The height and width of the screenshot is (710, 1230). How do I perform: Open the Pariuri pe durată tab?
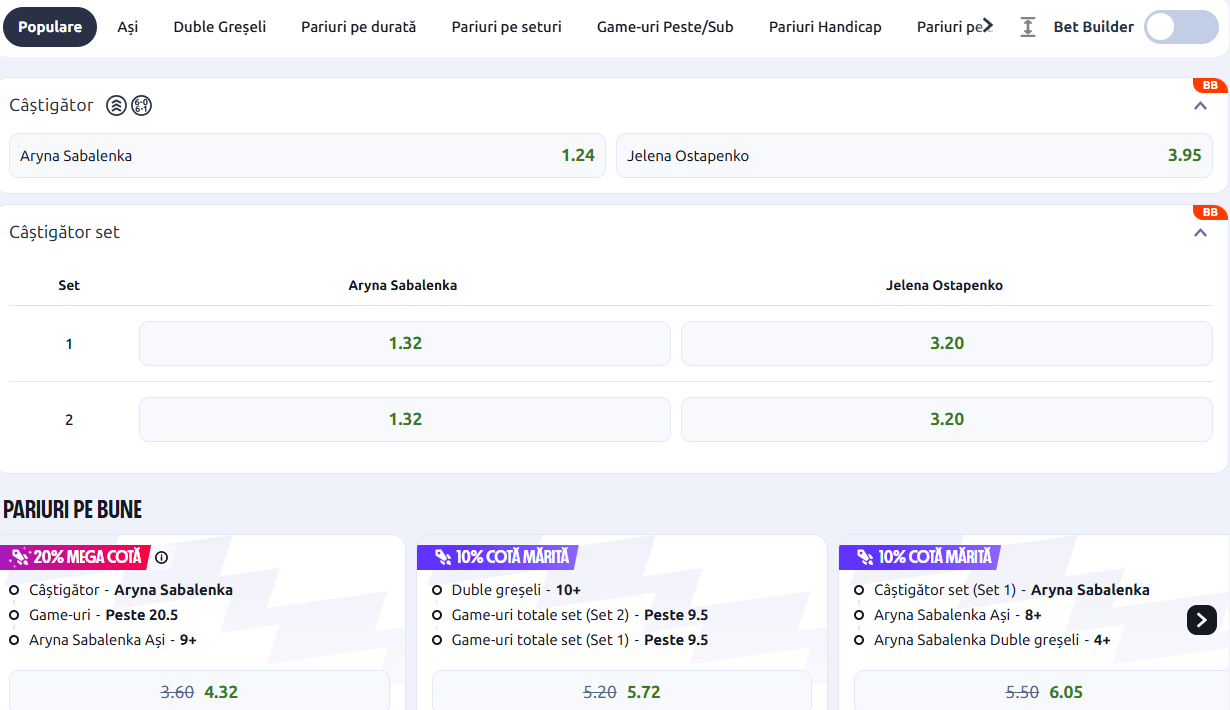pos(359,27)
